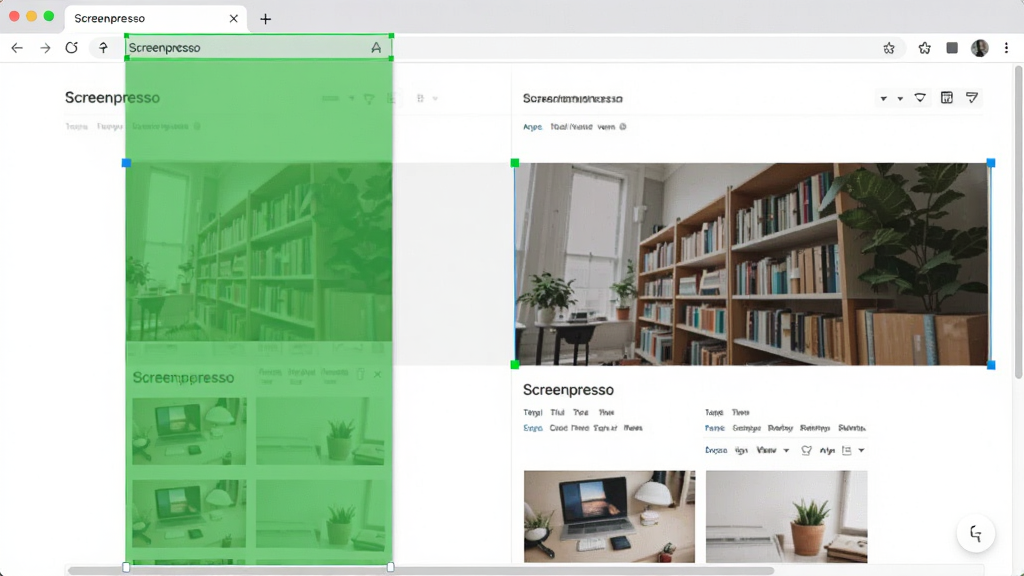1024x576 pixels.
Task: Go back using the browser back arrow
Action: 17,48
